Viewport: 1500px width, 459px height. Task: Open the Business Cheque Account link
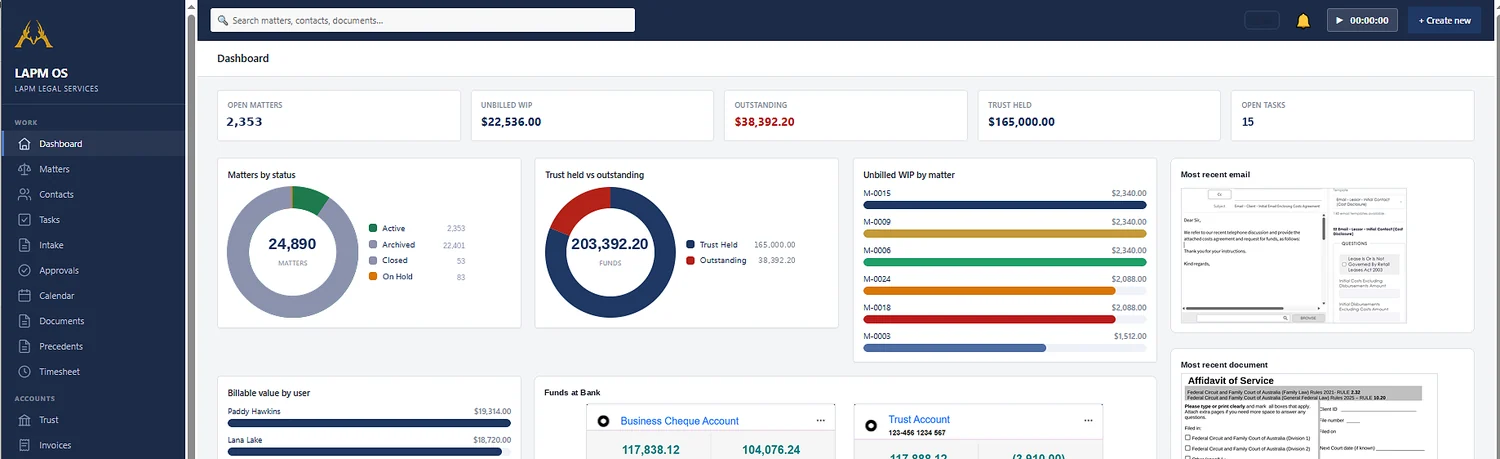click(680, 421)
